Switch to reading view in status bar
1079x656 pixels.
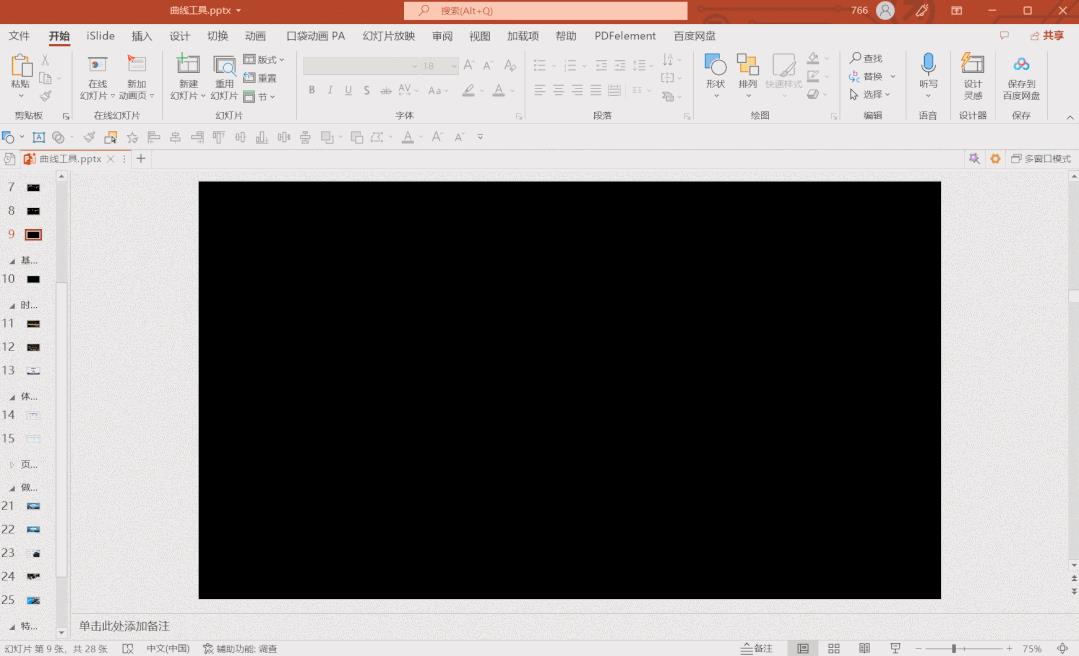point(865,649)
